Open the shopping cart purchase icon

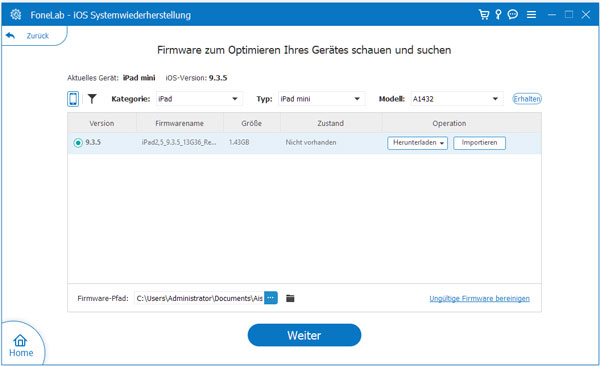tap(484, 15)
